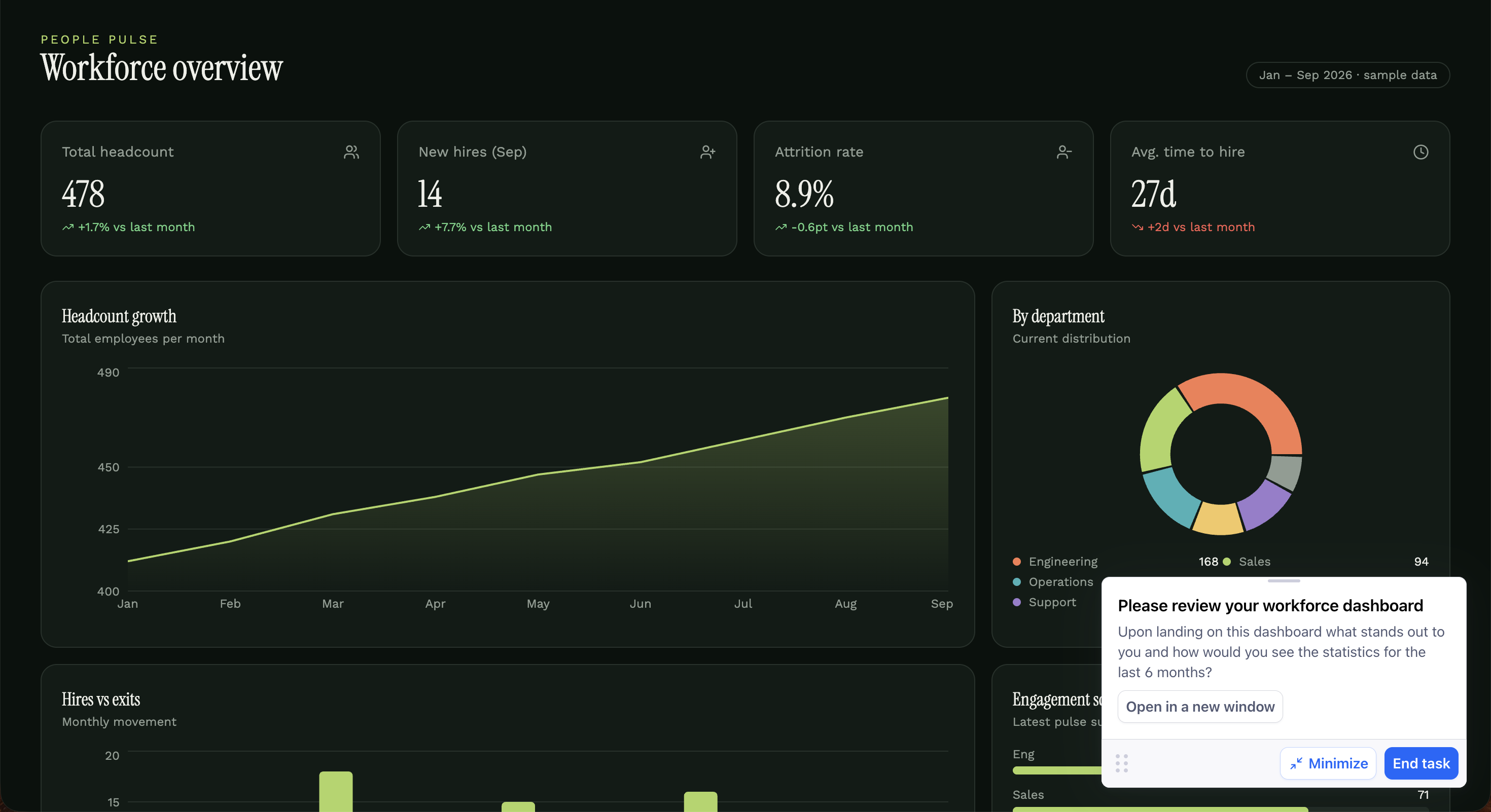This screenshot has width=1491, height=812.
Task: Click the 490 y-axis label on headcount chart
Action: point(108,373)
